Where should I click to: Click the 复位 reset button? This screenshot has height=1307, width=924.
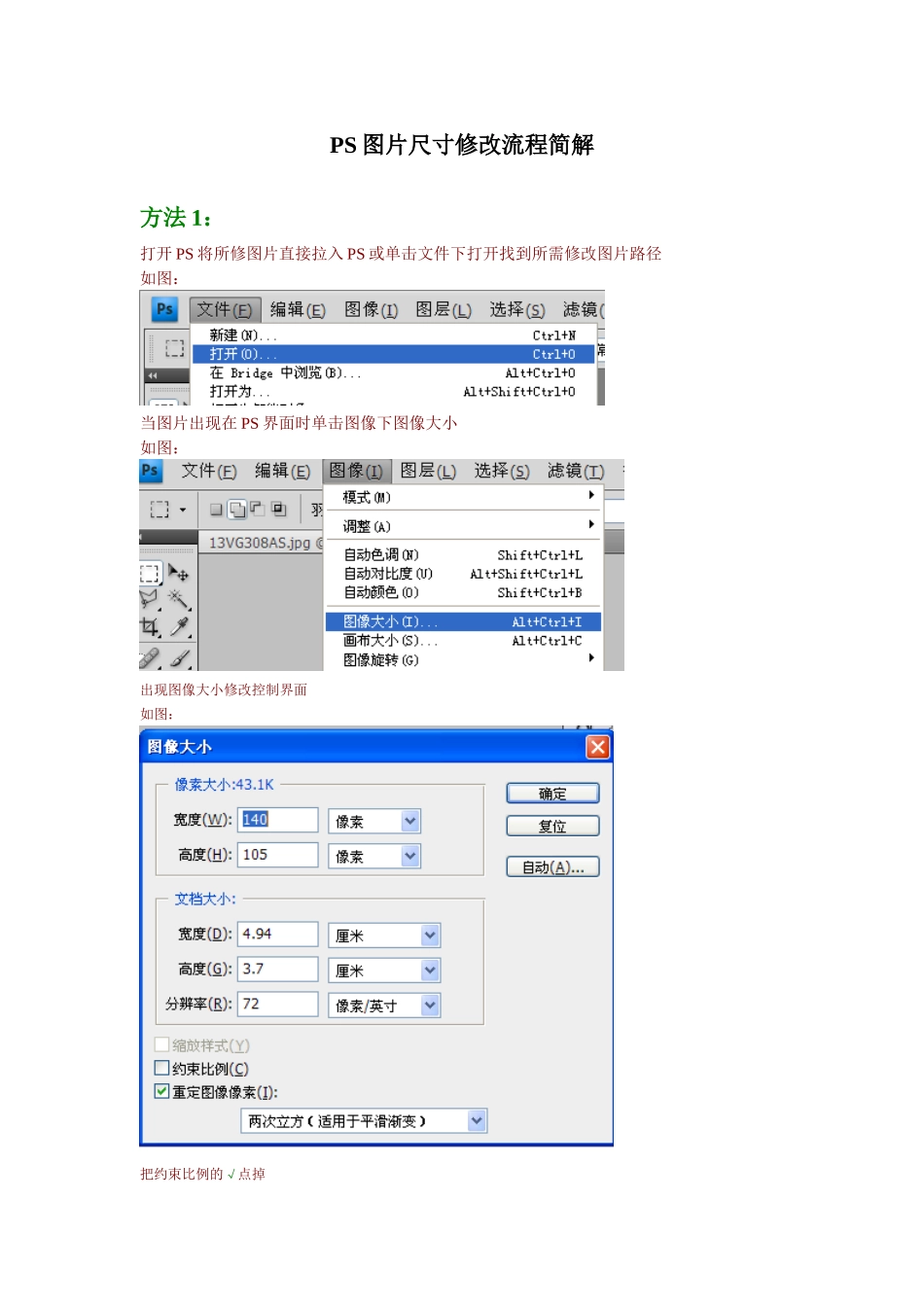(x=552, y=827)
